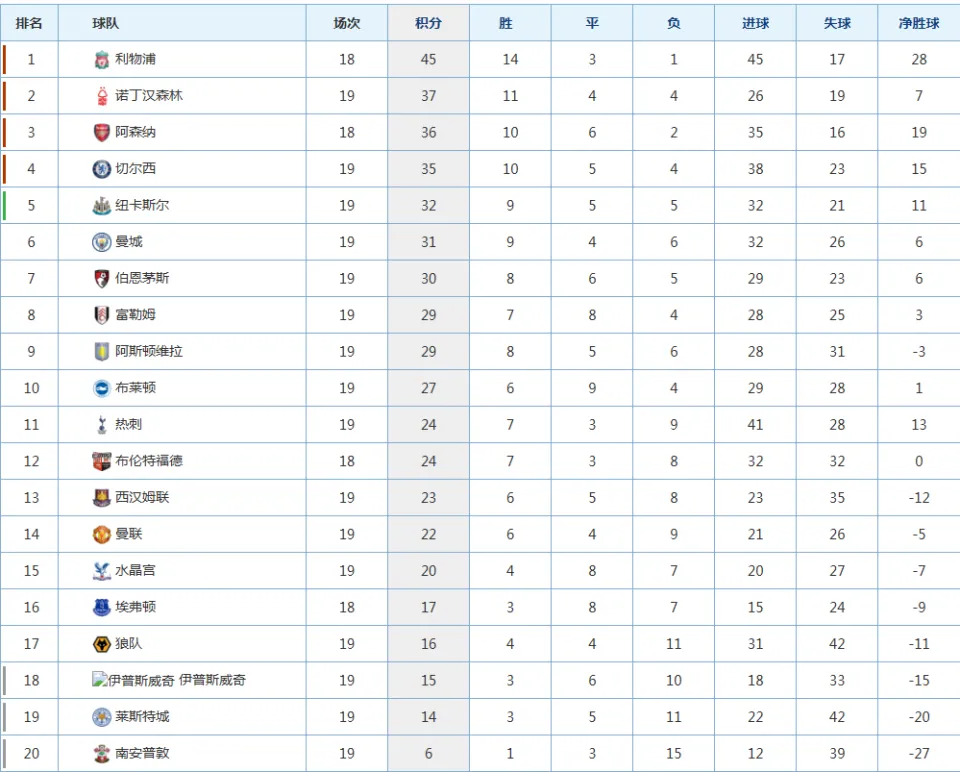
Task: Click the Arsenal badge icon
Action: [102, 132]
